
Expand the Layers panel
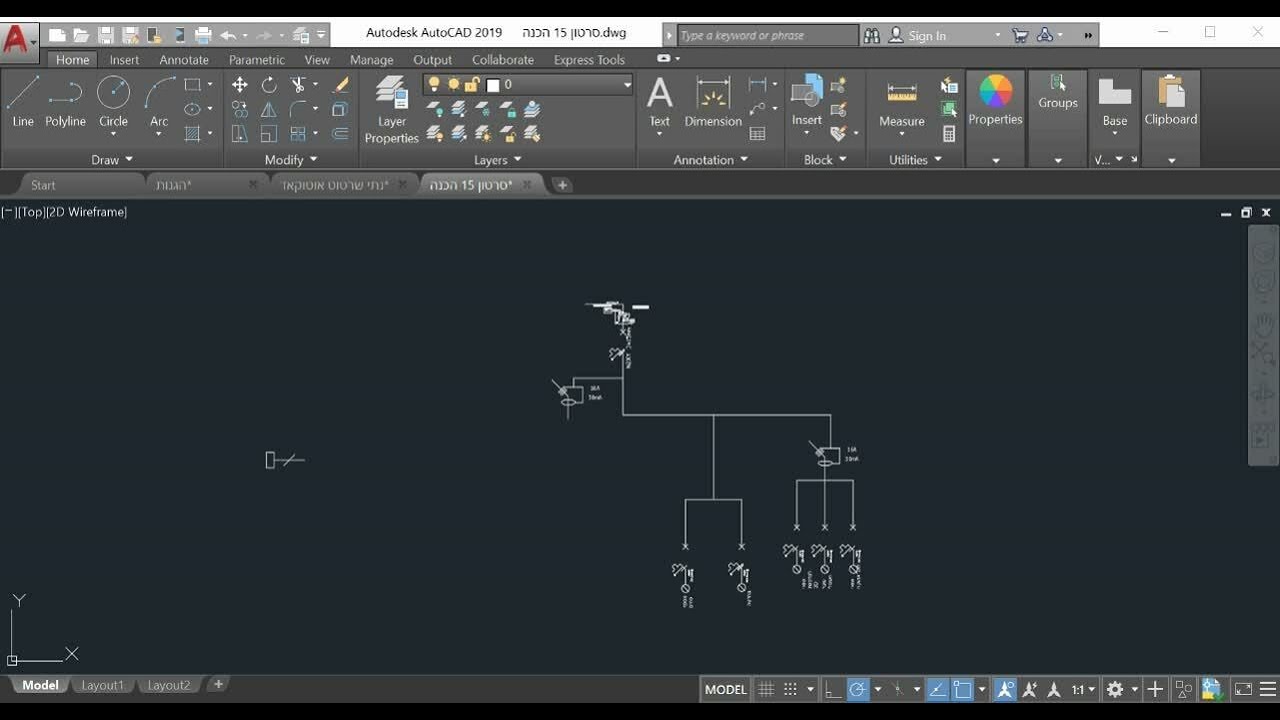(x=497, y=159)
